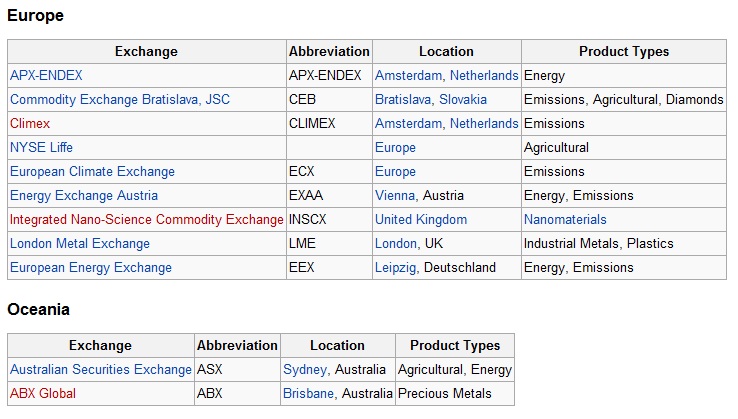The height and width of the screenshot is (419, 738).
Task: Click the Bratislava, Slovakia location link
Action: pos(431,99)
